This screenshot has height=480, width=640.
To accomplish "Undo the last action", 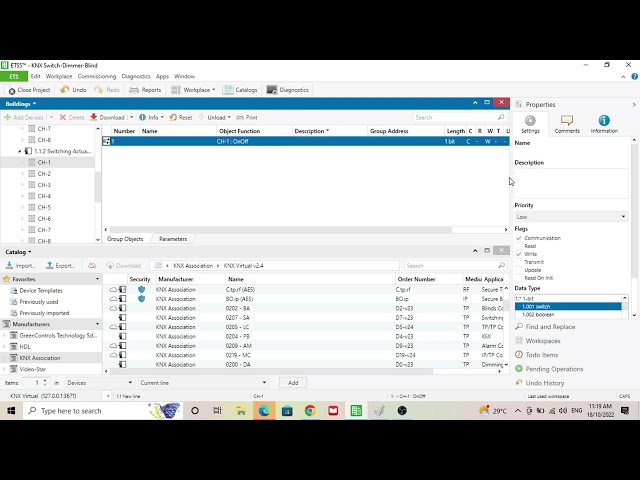I will (73, 90).
